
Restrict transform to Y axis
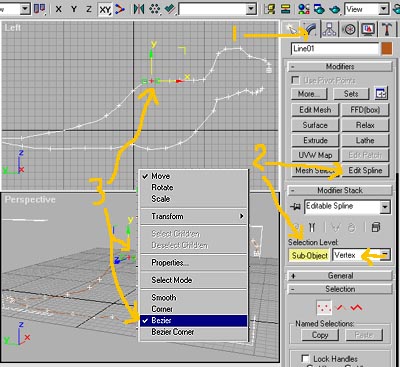pos(74,9)
